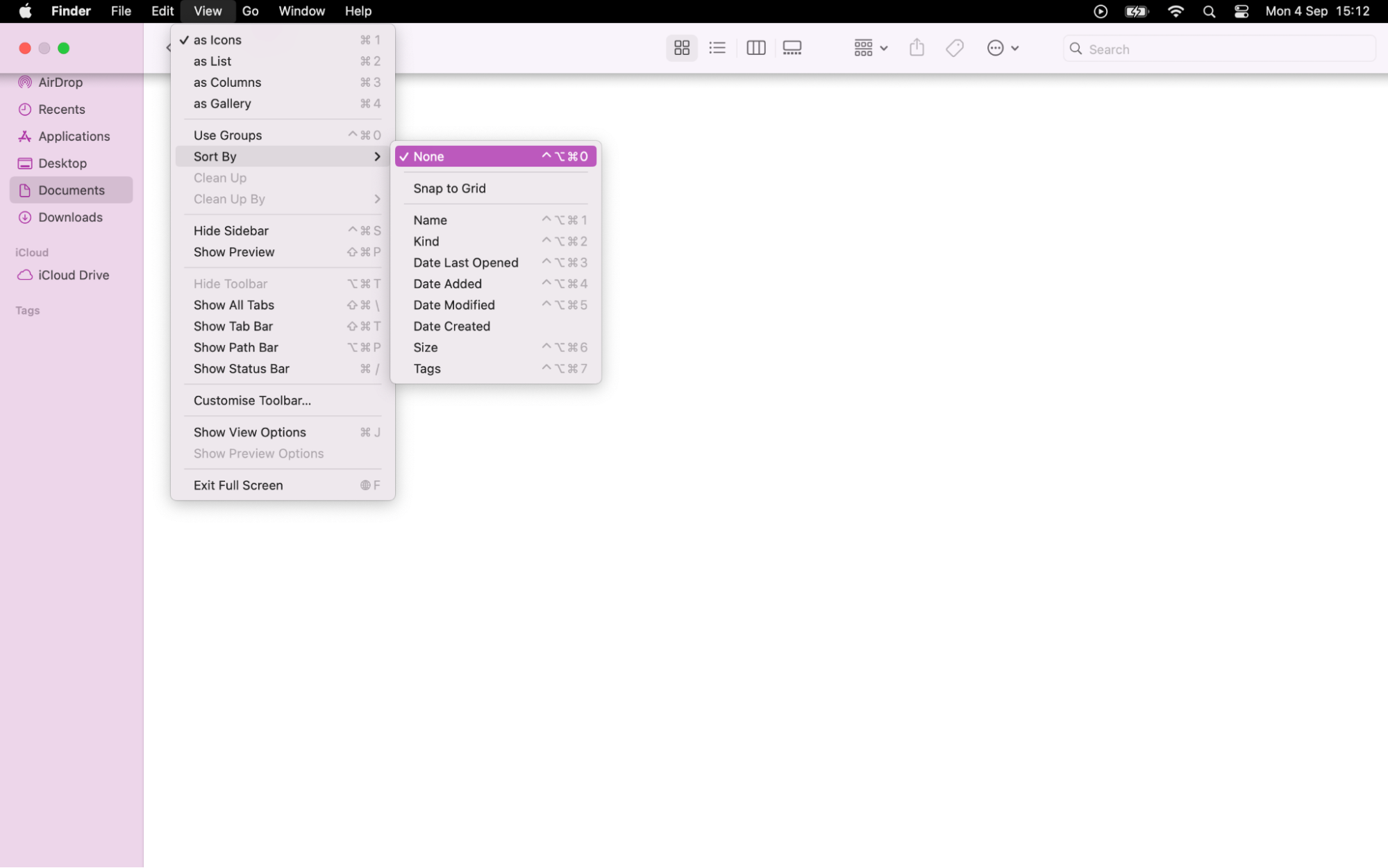The width and height of the screenshot is (1388, 868).
Task: Switch to column view toolbar icon
Action: (x=755, y=48)
